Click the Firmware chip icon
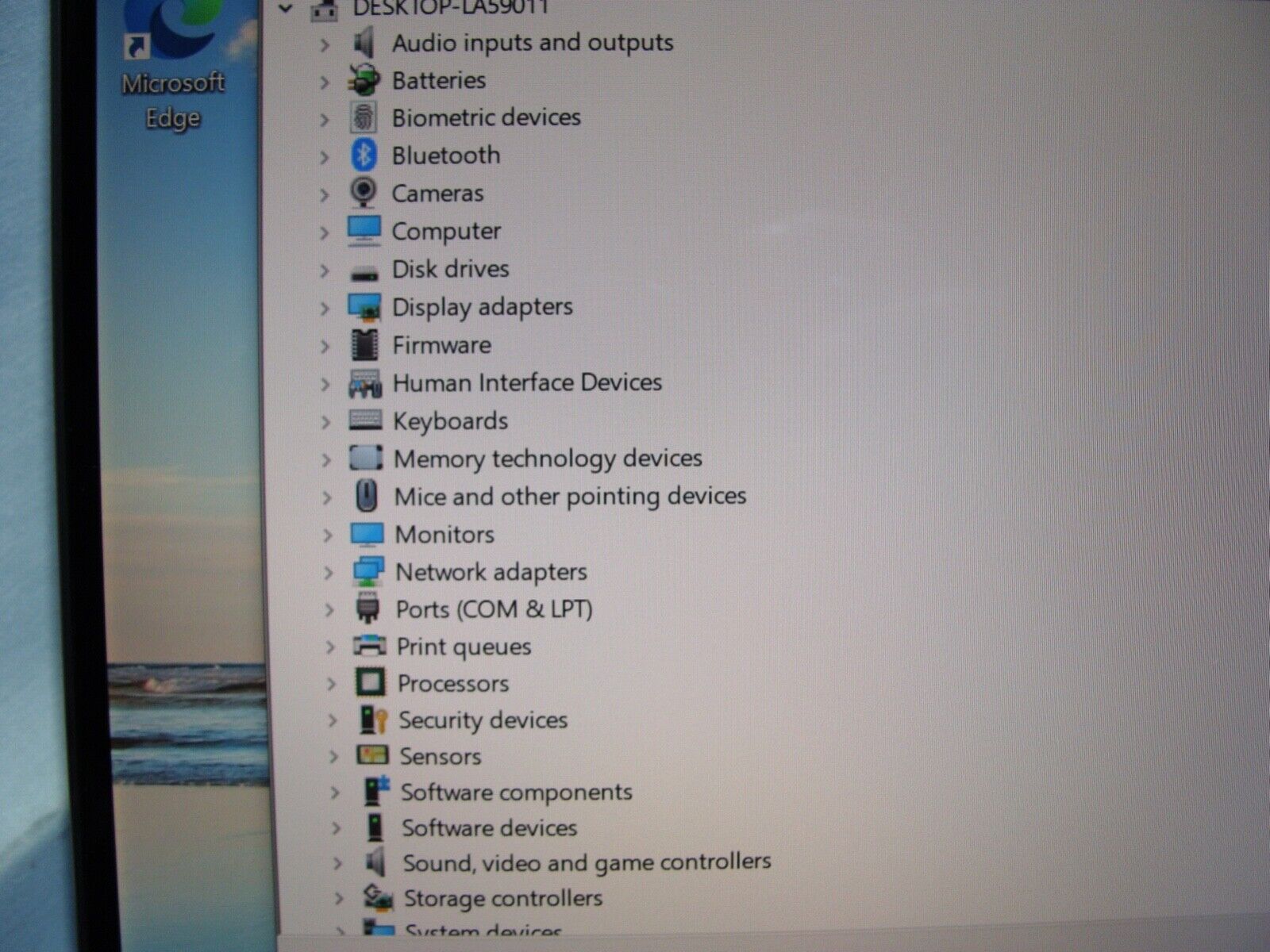This screenshot has height=952, width=1270. [x=365, y=344]
